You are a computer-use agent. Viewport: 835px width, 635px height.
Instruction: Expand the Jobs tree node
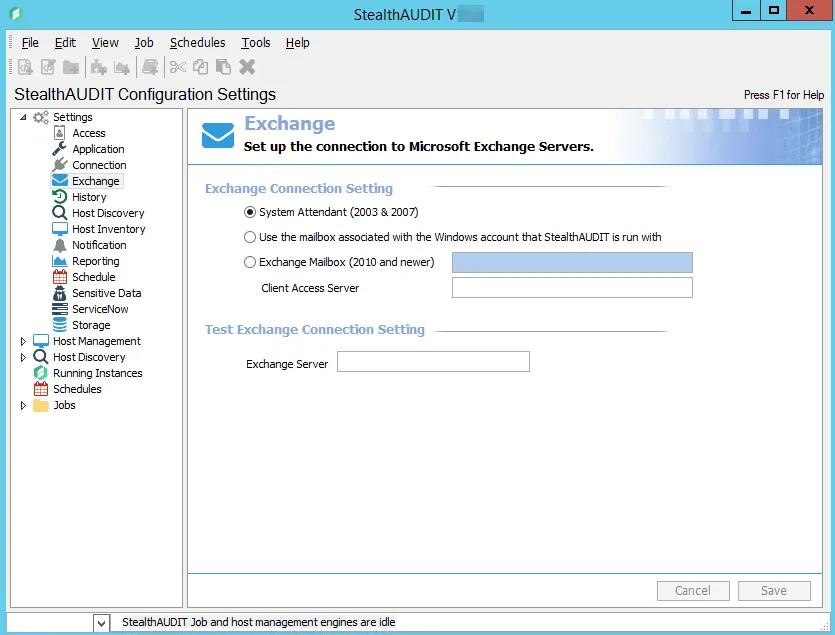coord(23,405)
